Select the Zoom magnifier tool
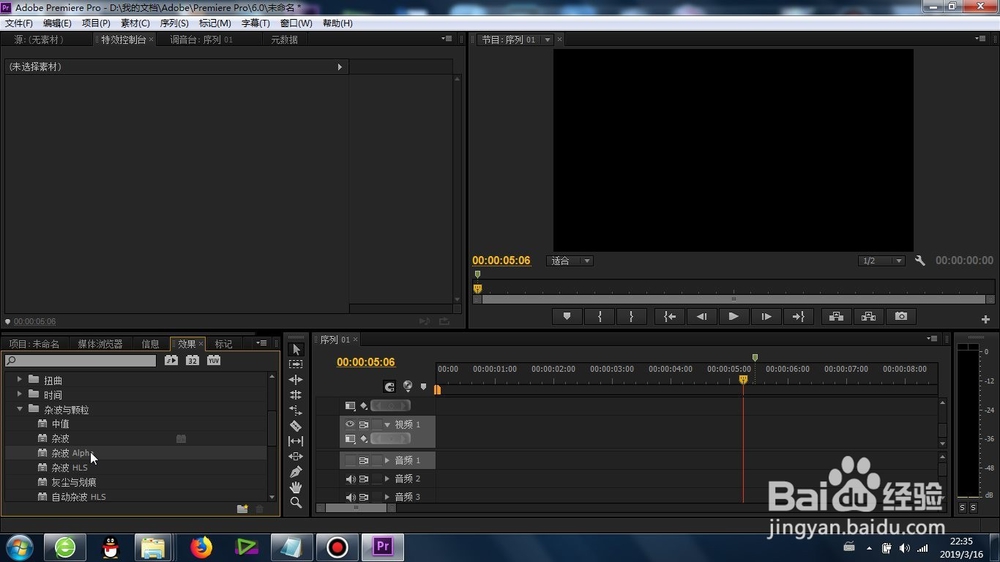The width and height of the screenshot is (1000, 562). point(296,503)
